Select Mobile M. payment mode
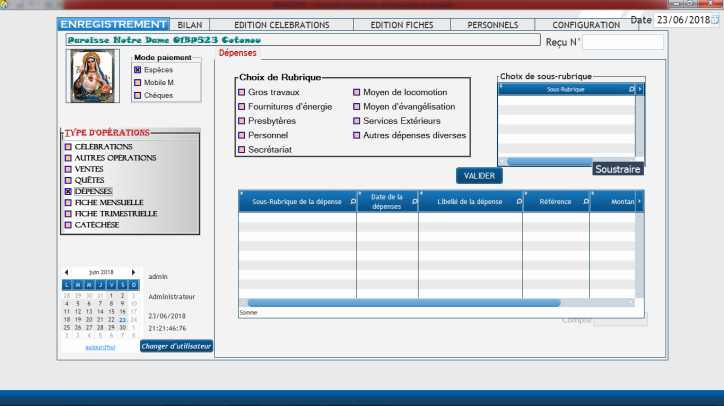This screenshot has width=724, height=406. click(138, 83)
